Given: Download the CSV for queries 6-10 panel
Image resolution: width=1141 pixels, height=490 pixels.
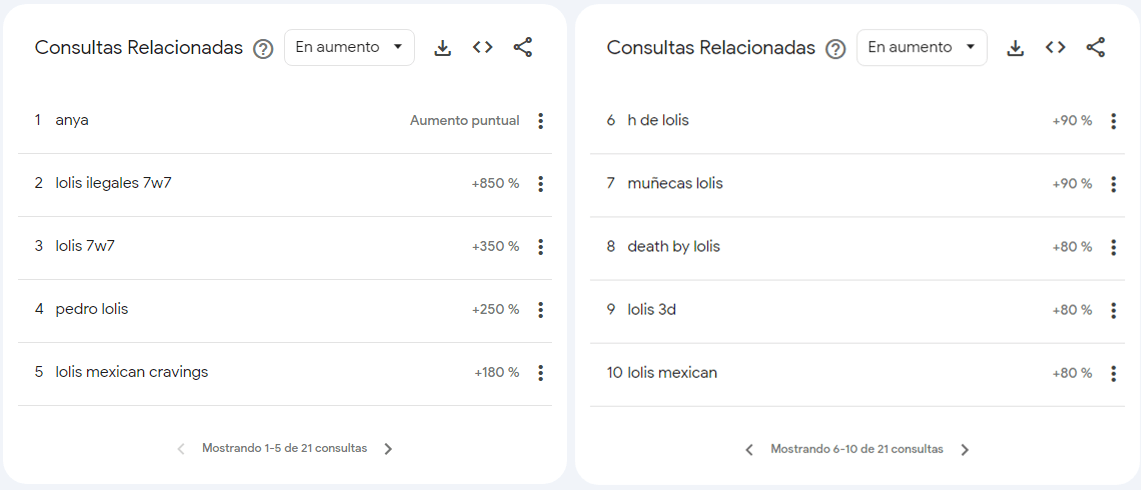Looking at the screenshot, I should tap(1015, 48).
